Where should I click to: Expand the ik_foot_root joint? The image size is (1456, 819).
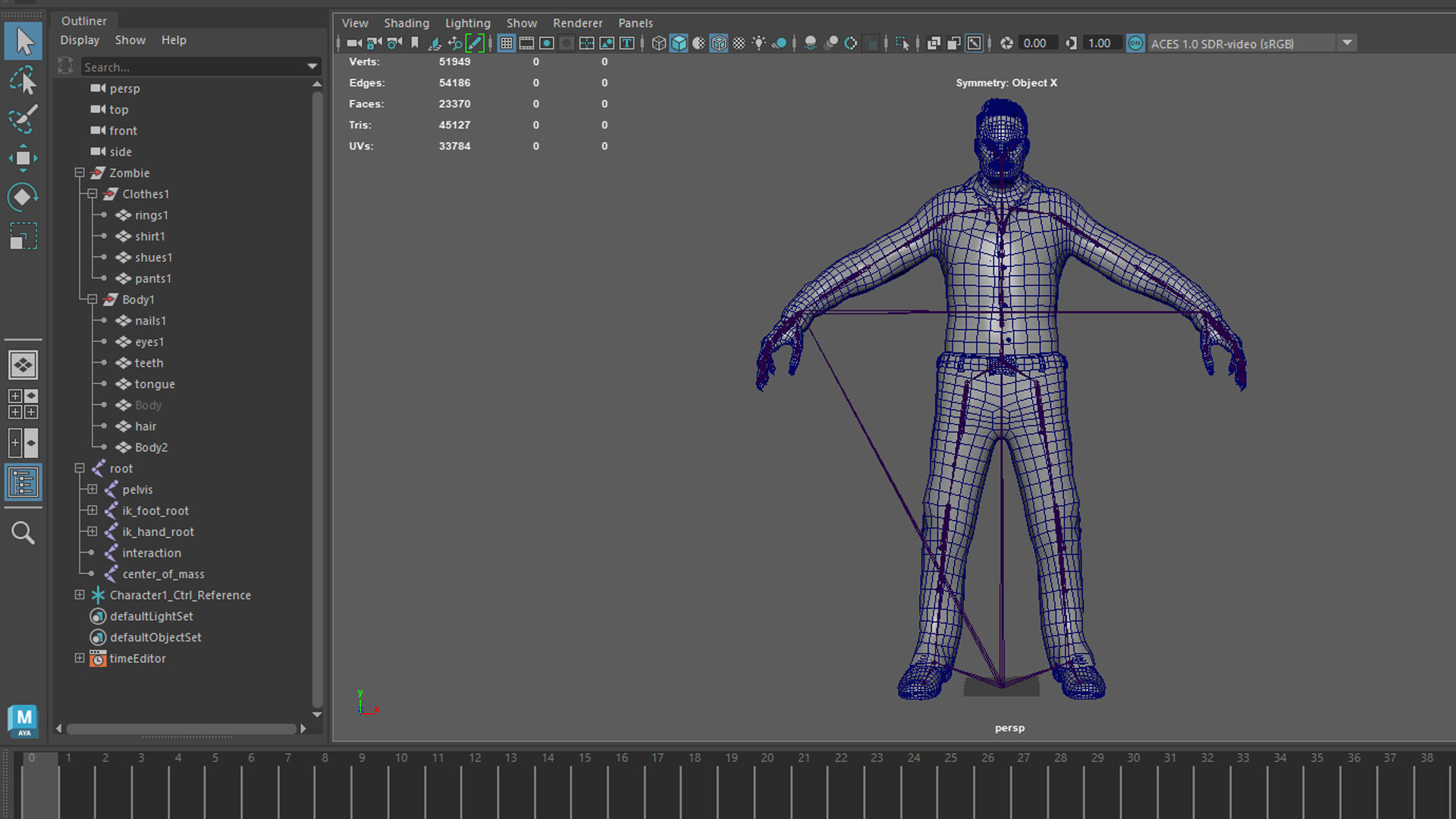pyautogui.click(x=93, y=511)
